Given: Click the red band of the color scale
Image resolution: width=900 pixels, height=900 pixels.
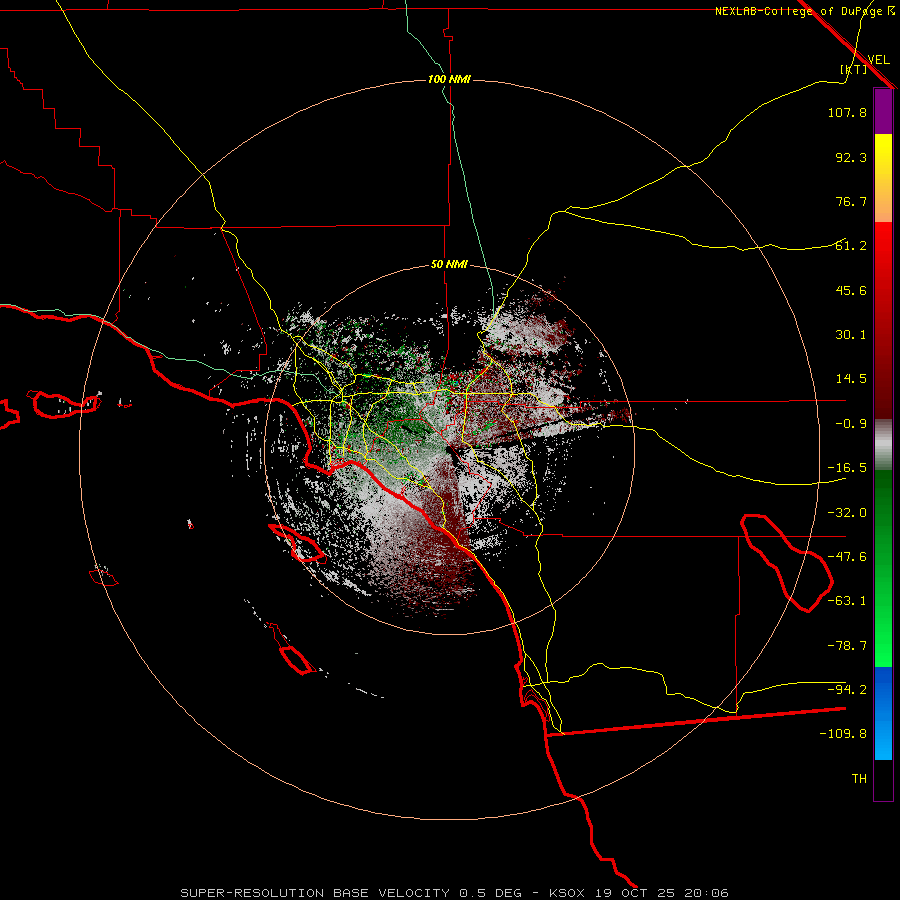Looking at the screenshot, I should (x=883, y=320).
